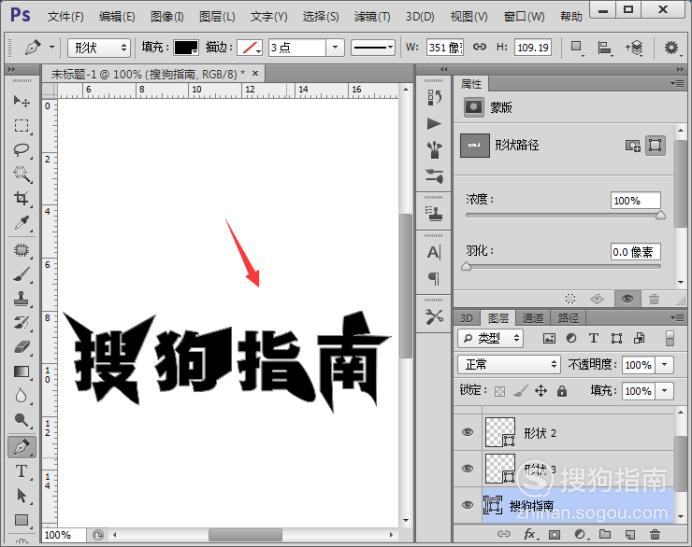The image size is (692, 547).
Task: Open the 图层(L) menu
Action: 217,17
